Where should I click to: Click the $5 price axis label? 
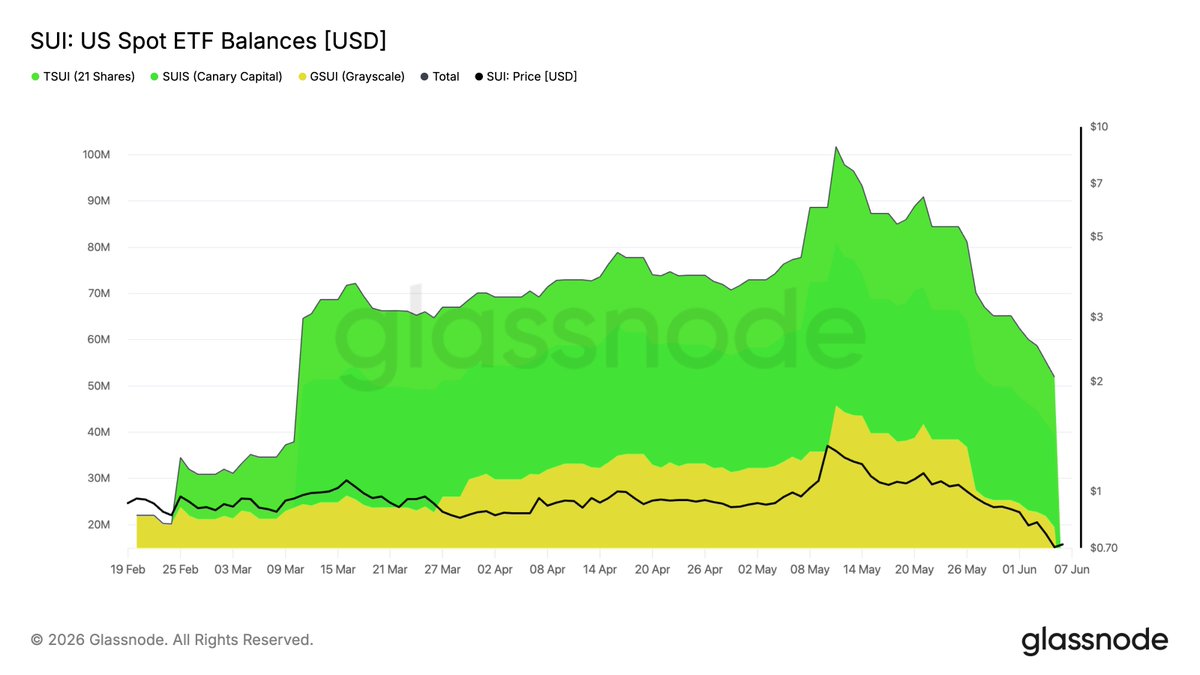1096,237
